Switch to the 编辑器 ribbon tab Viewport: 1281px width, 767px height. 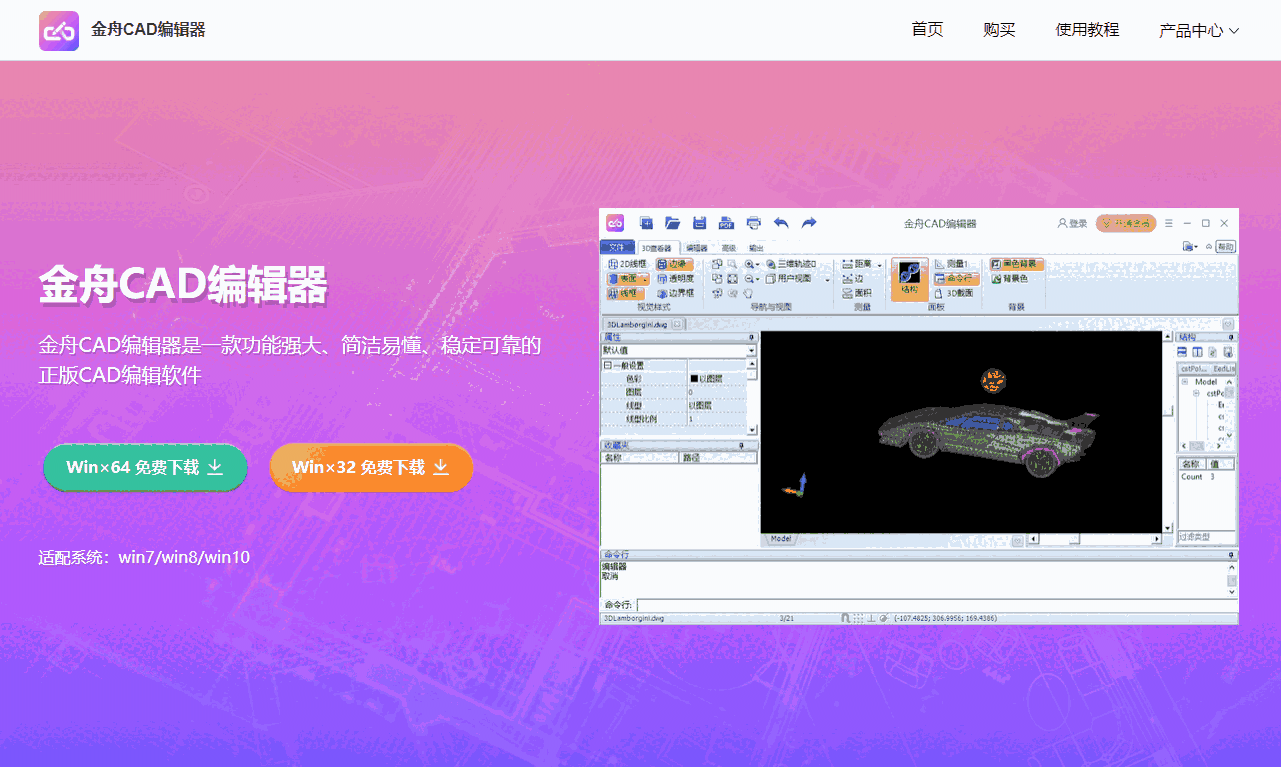point(697,247)
